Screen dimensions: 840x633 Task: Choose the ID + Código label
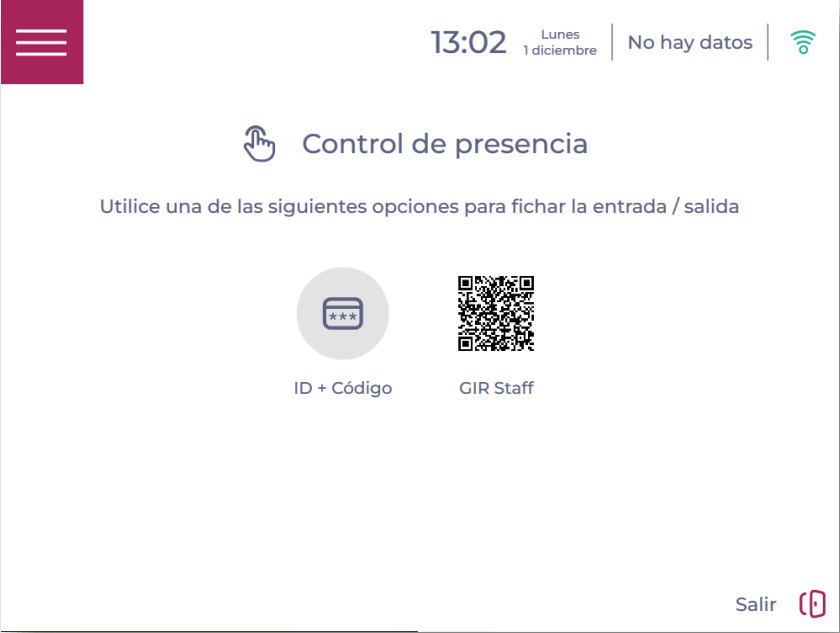pyautogui.click(x=343, y=388)
